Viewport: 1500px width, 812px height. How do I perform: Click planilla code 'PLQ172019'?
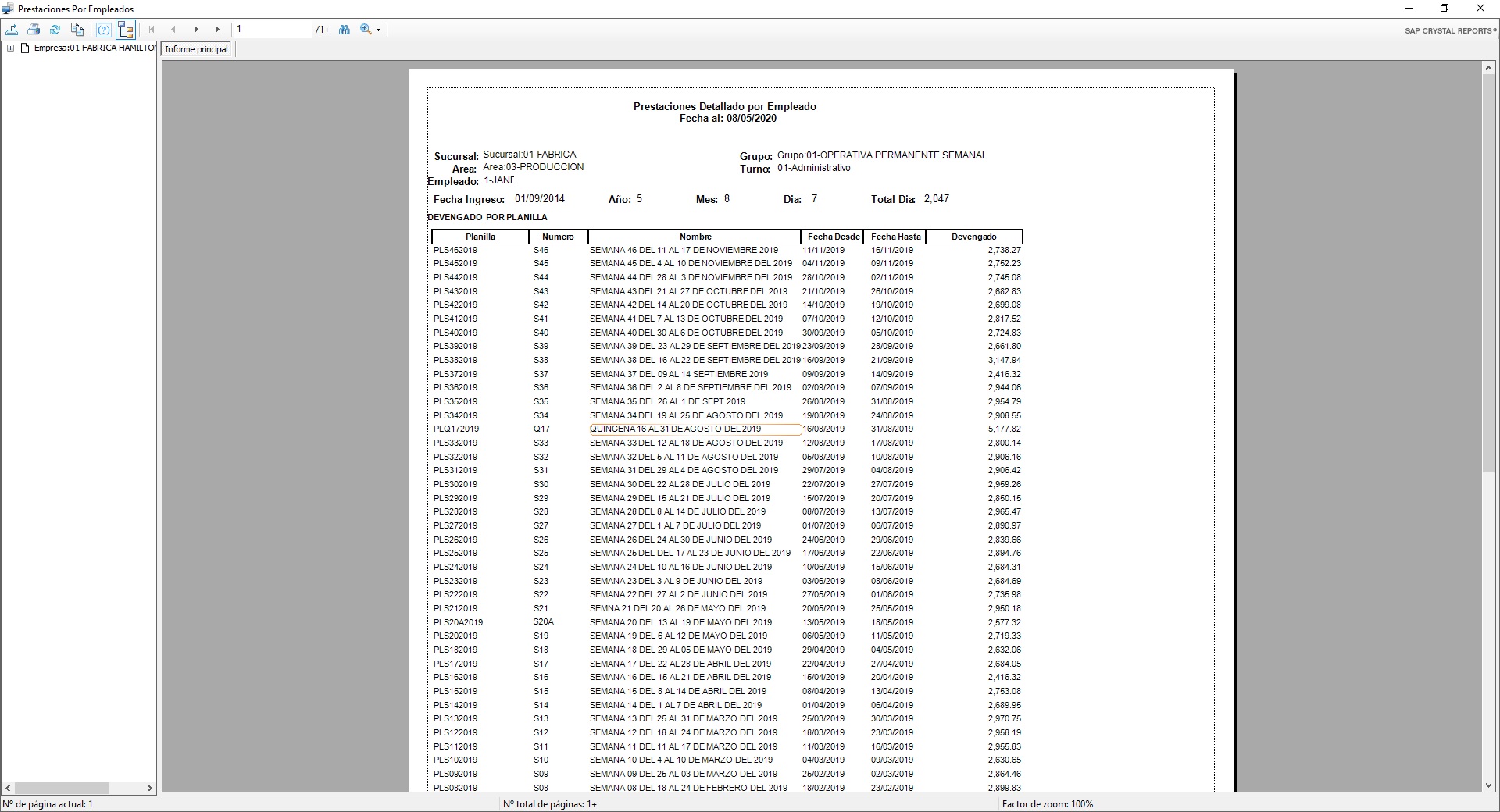(456, 429)
